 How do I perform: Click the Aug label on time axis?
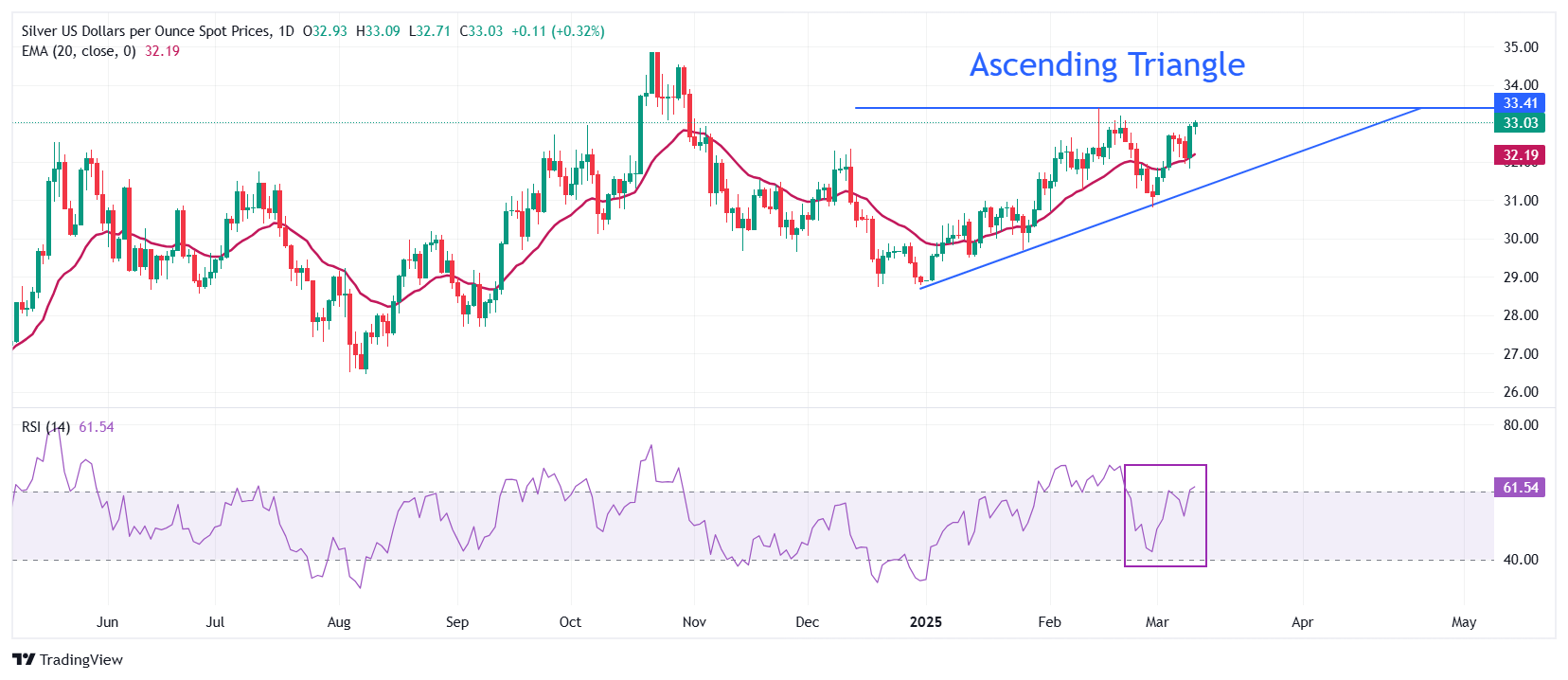coord(339,622)
